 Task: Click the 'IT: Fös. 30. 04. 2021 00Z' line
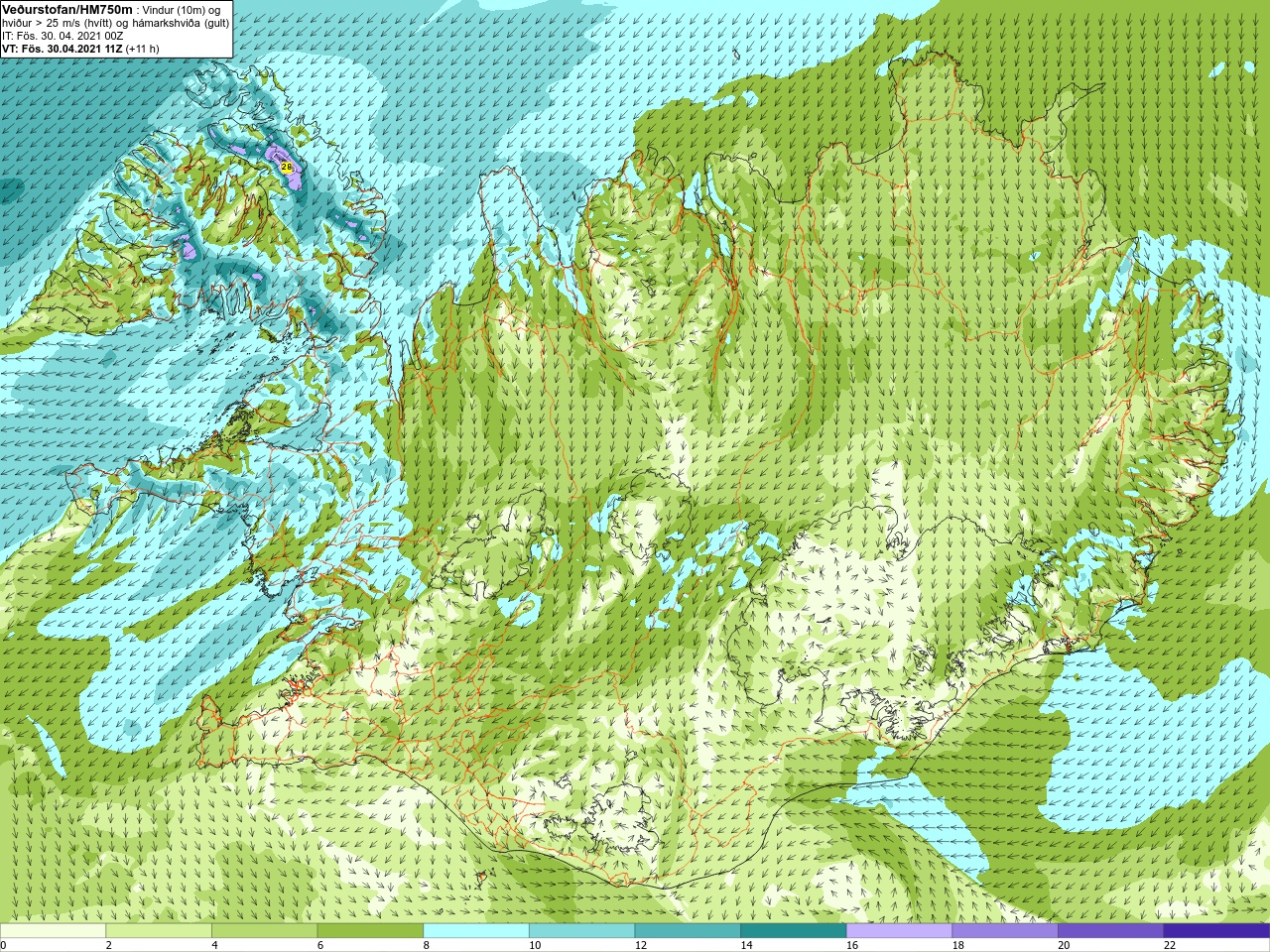point(63,36)
